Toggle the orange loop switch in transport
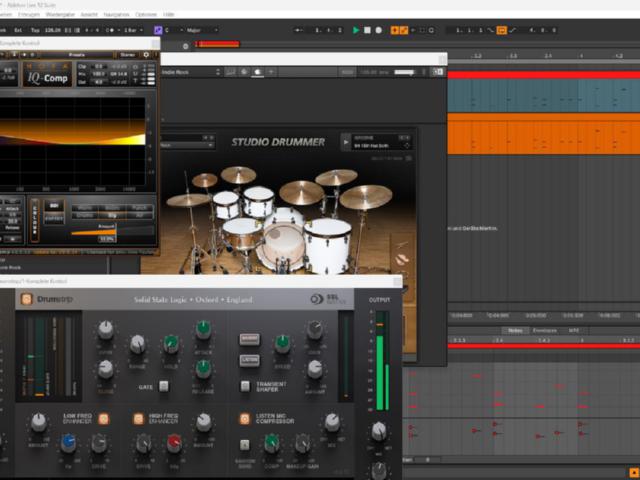Screen dimensions: 640x480 pos(502,30)
